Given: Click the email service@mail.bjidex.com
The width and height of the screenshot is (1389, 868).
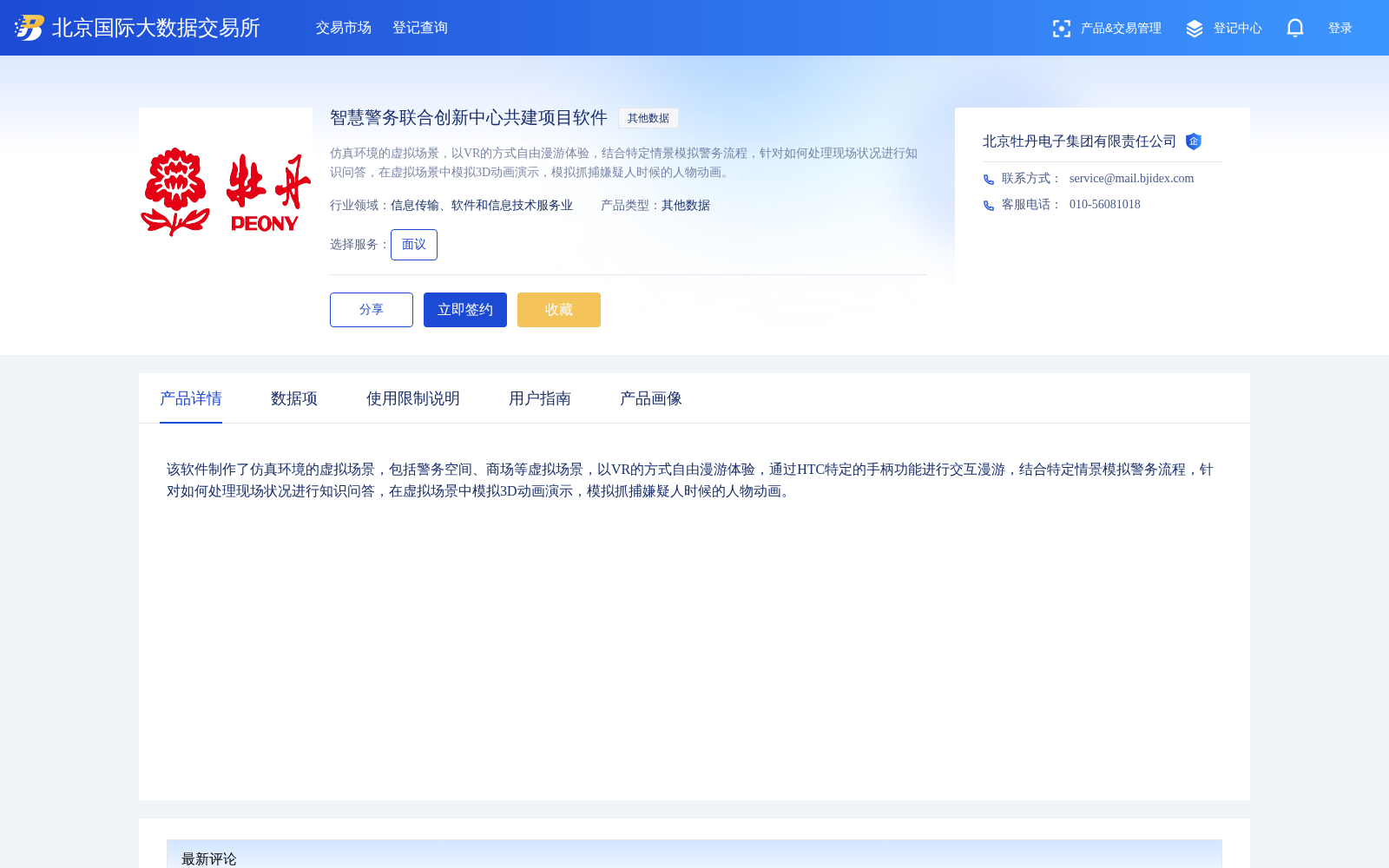Looking at the screenshot, I should pos(1132,179).
